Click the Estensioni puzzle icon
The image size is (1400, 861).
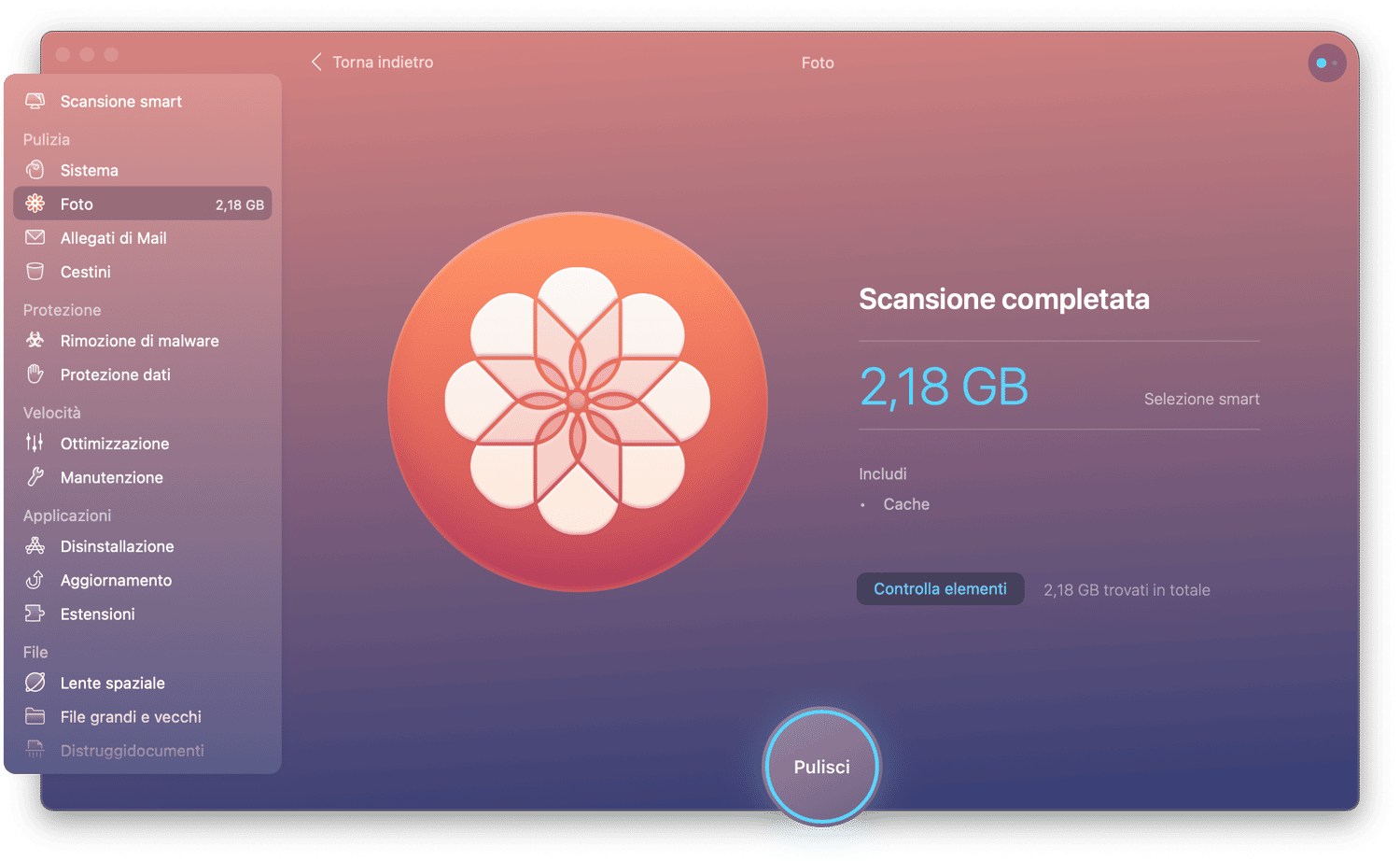tap(35, 614)
